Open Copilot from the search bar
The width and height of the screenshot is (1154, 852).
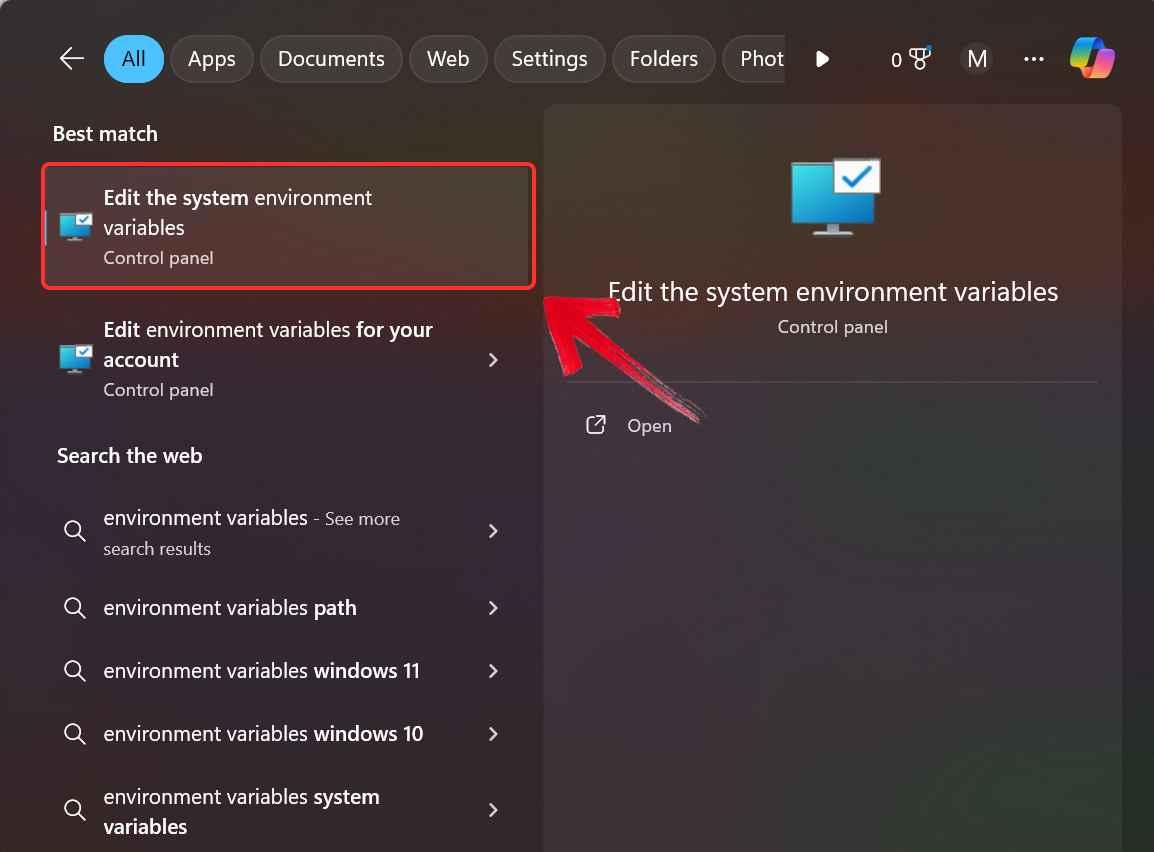point(1091,58)
